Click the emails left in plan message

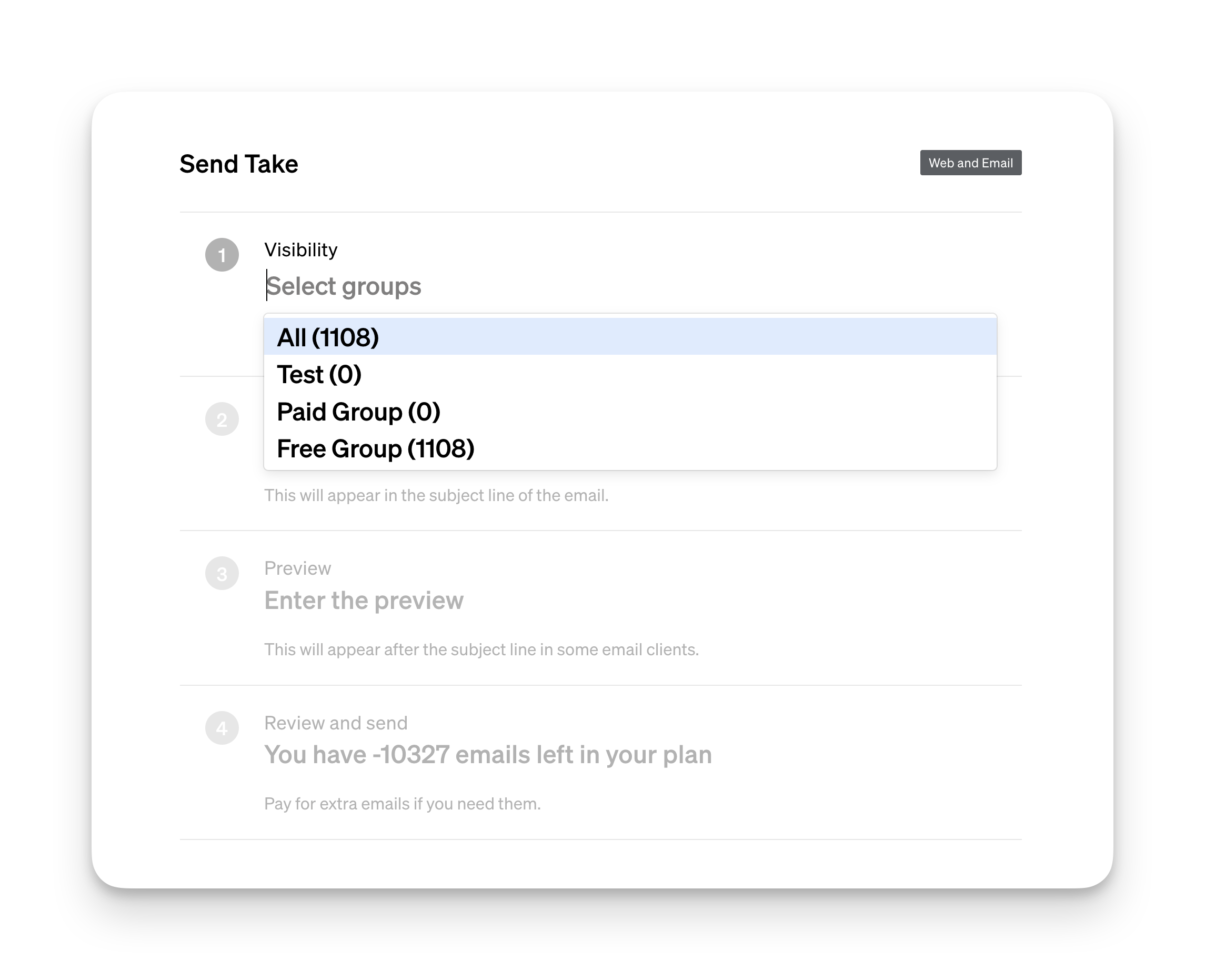tap(488, 755)
